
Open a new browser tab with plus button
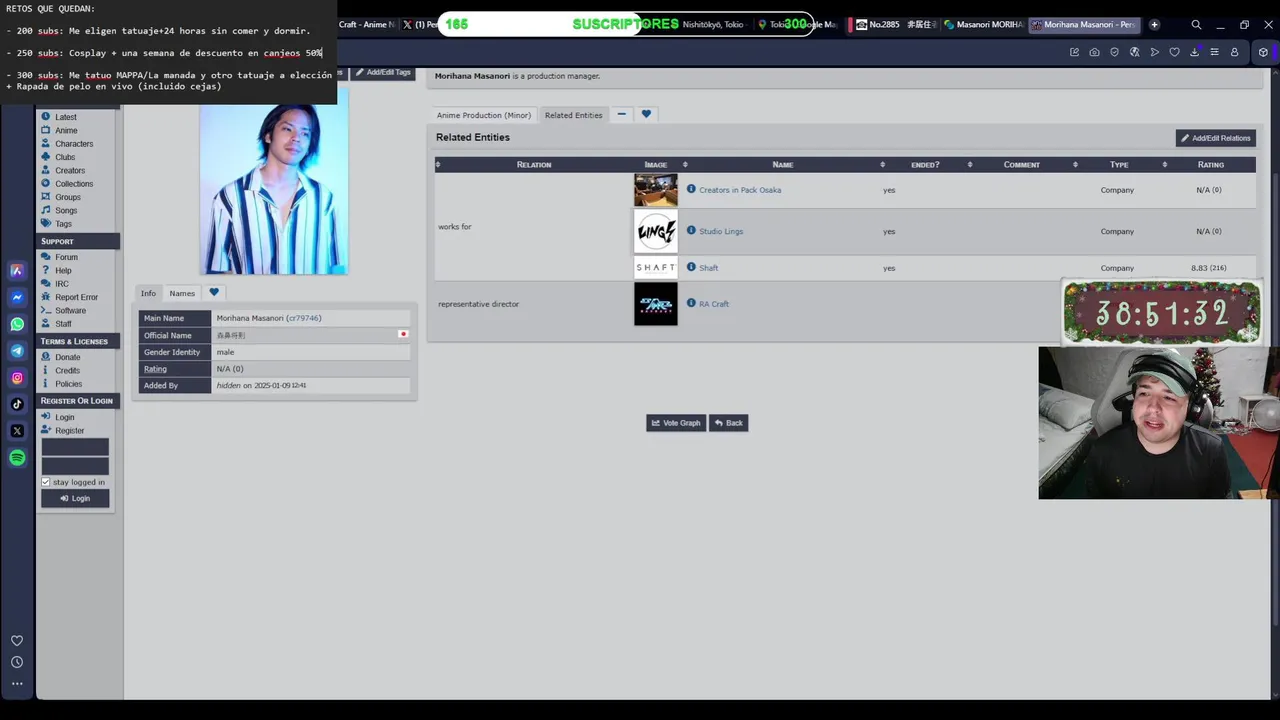click(x=1154, y=24)
